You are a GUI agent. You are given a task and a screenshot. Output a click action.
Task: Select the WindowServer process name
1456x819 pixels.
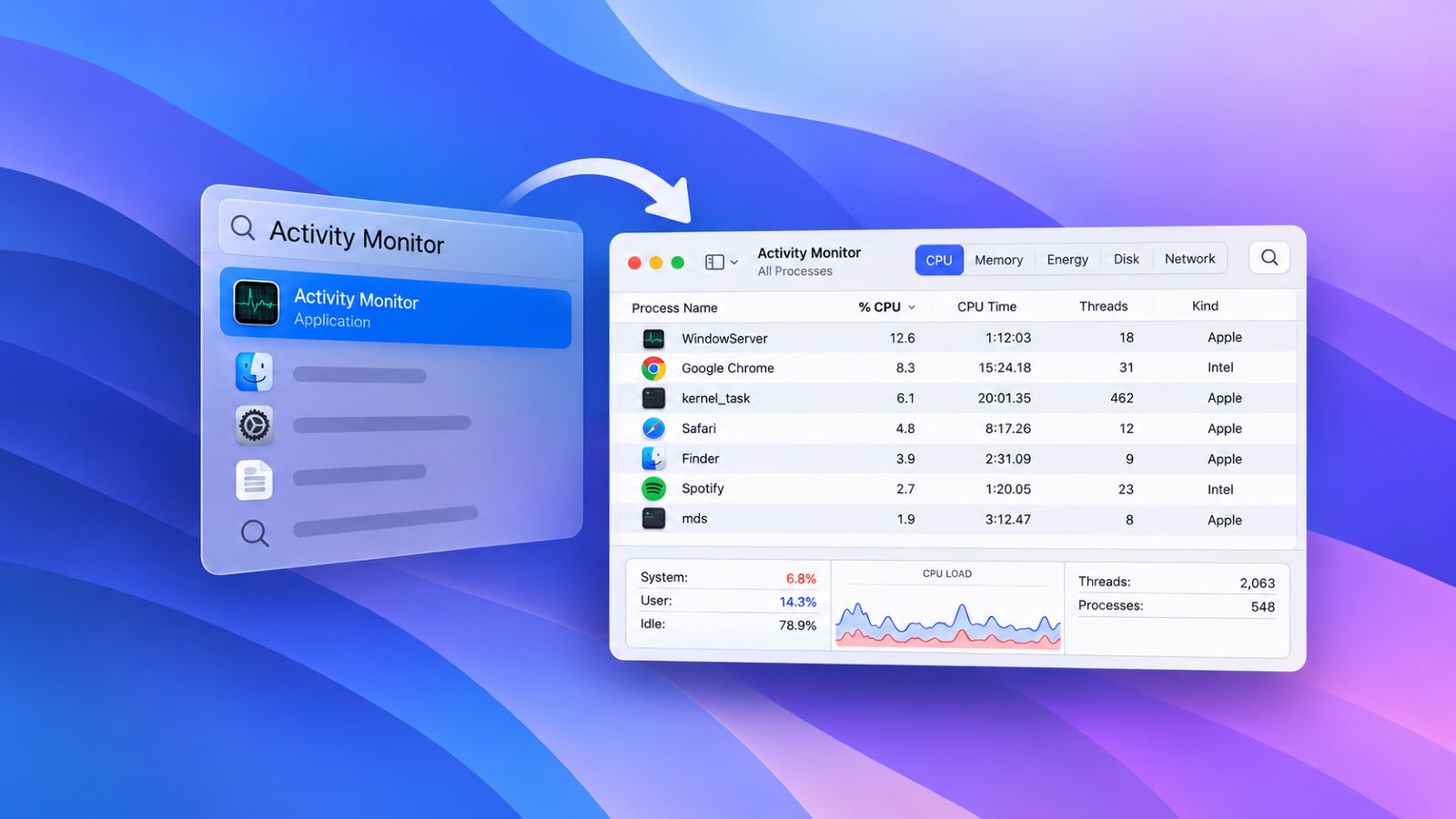[724, 339]
